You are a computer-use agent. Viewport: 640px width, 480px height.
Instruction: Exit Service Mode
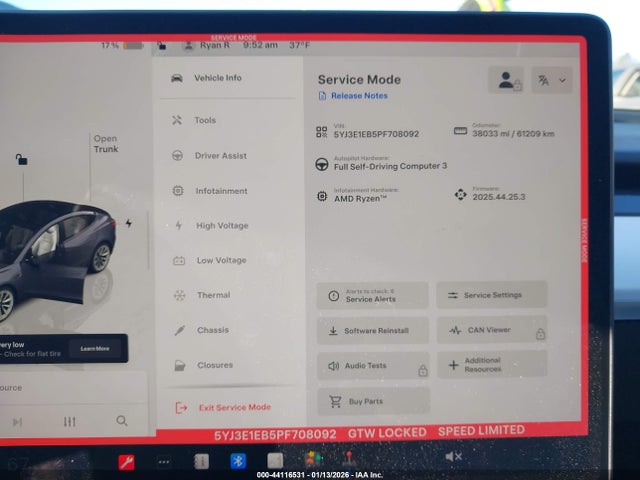click(233, 408)
